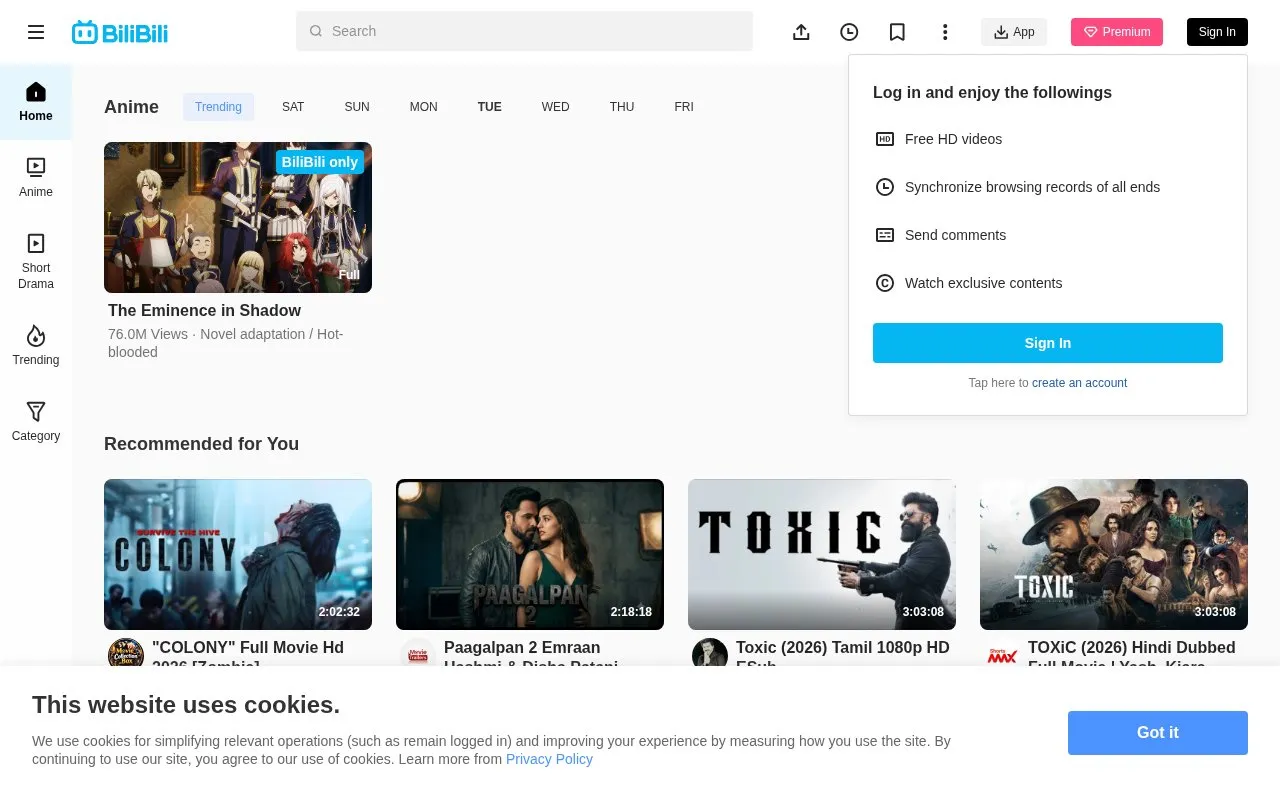This screenshot has height=800, width=1280.
Task: Click the BiliBili only badge
Action: pos(320,162)
